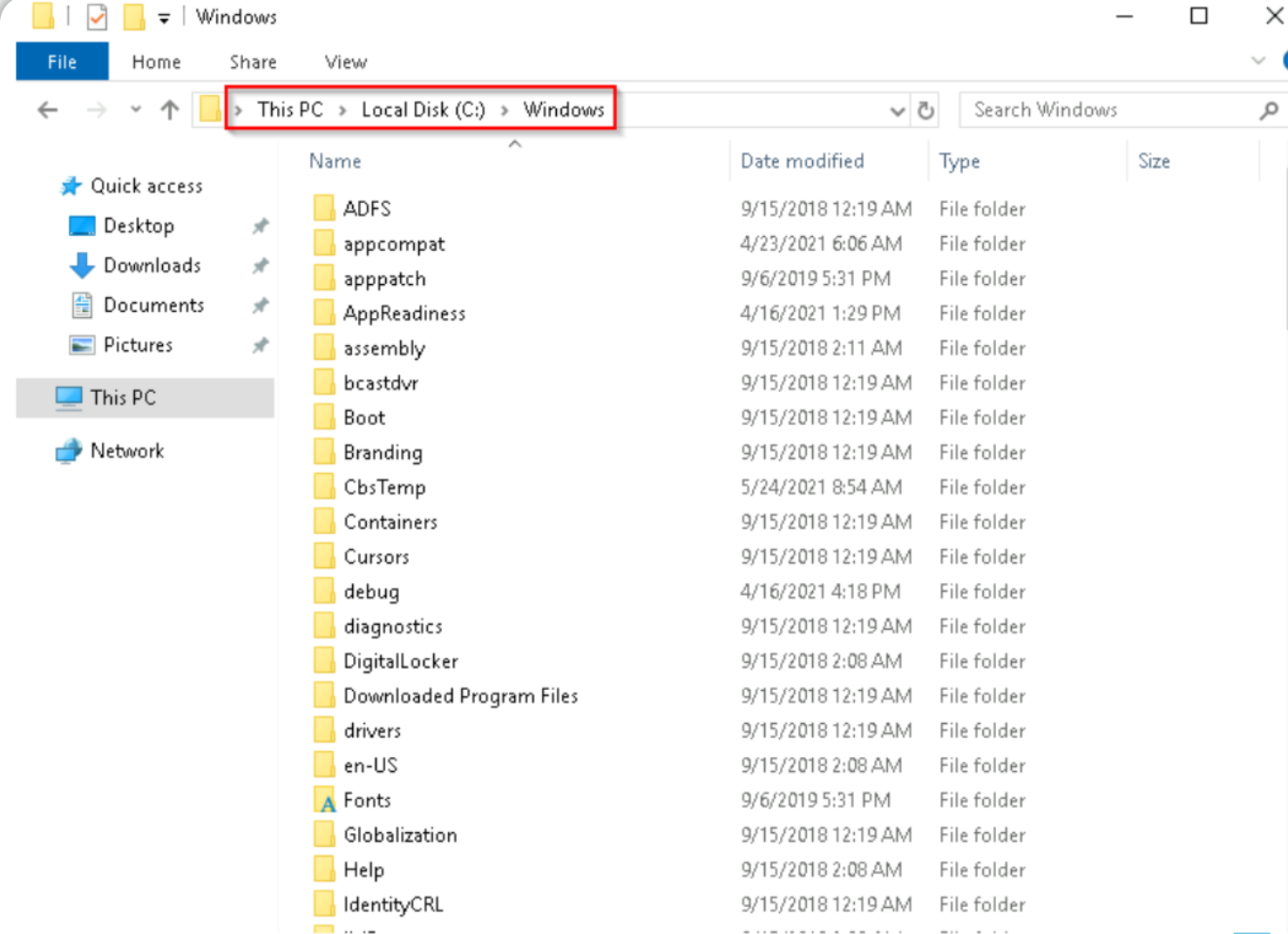This screenshot has height=934, width=1288.
Task: Open the recent locations dropdown
Action: (135, 110)
